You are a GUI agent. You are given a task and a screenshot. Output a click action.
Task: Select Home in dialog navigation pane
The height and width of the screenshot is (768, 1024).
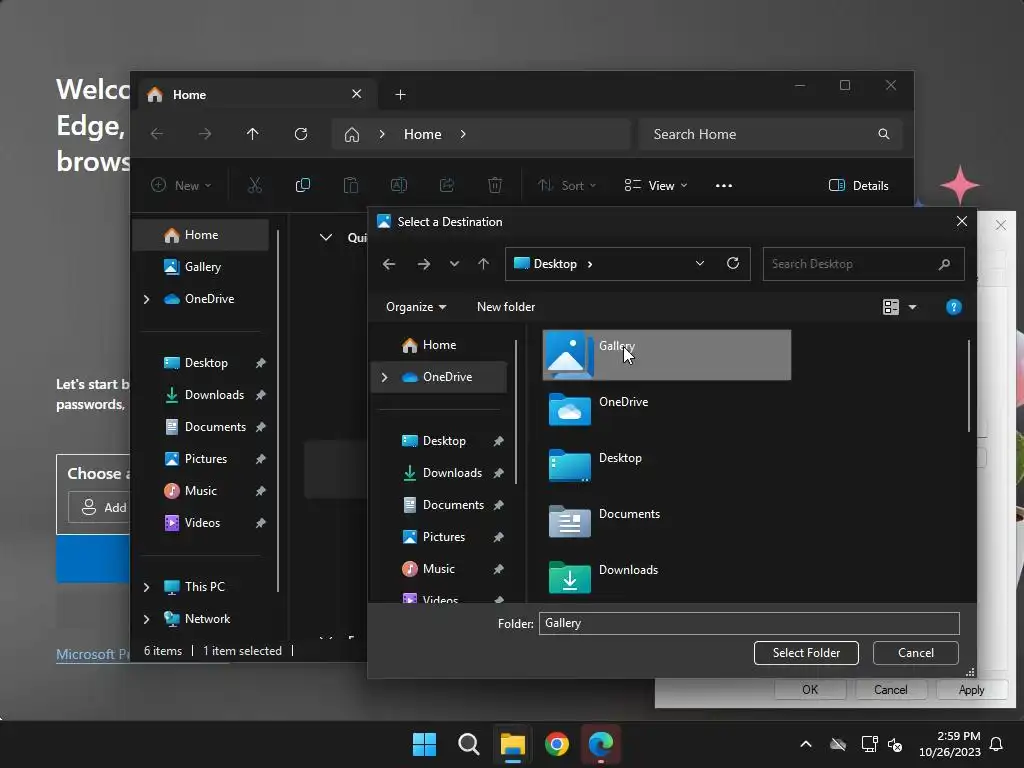[439, 345]
